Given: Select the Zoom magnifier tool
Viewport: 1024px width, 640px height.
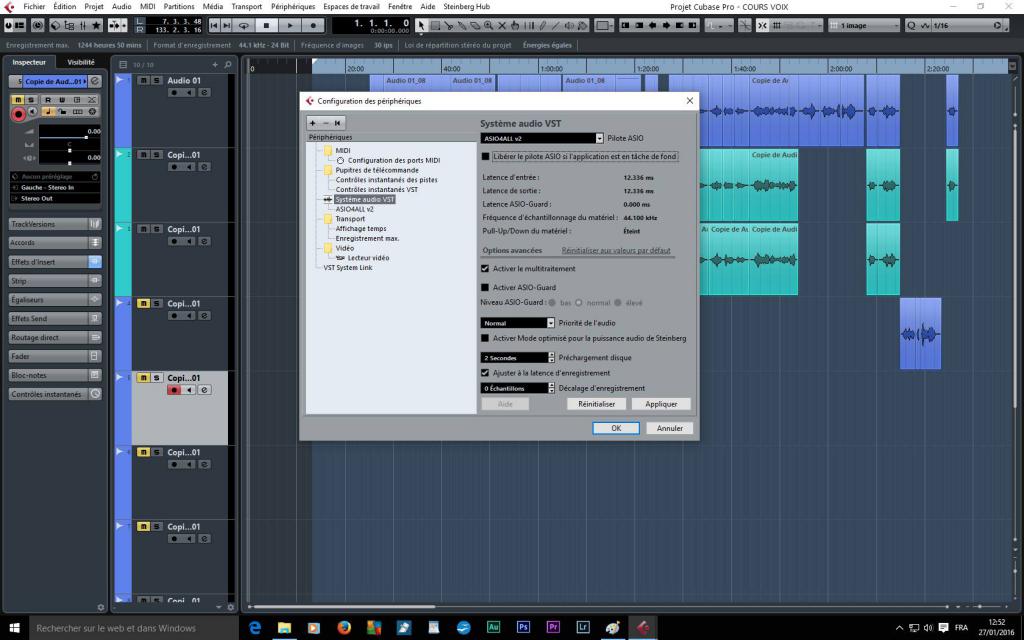Looking at the screenshot, I should [488, 25].
